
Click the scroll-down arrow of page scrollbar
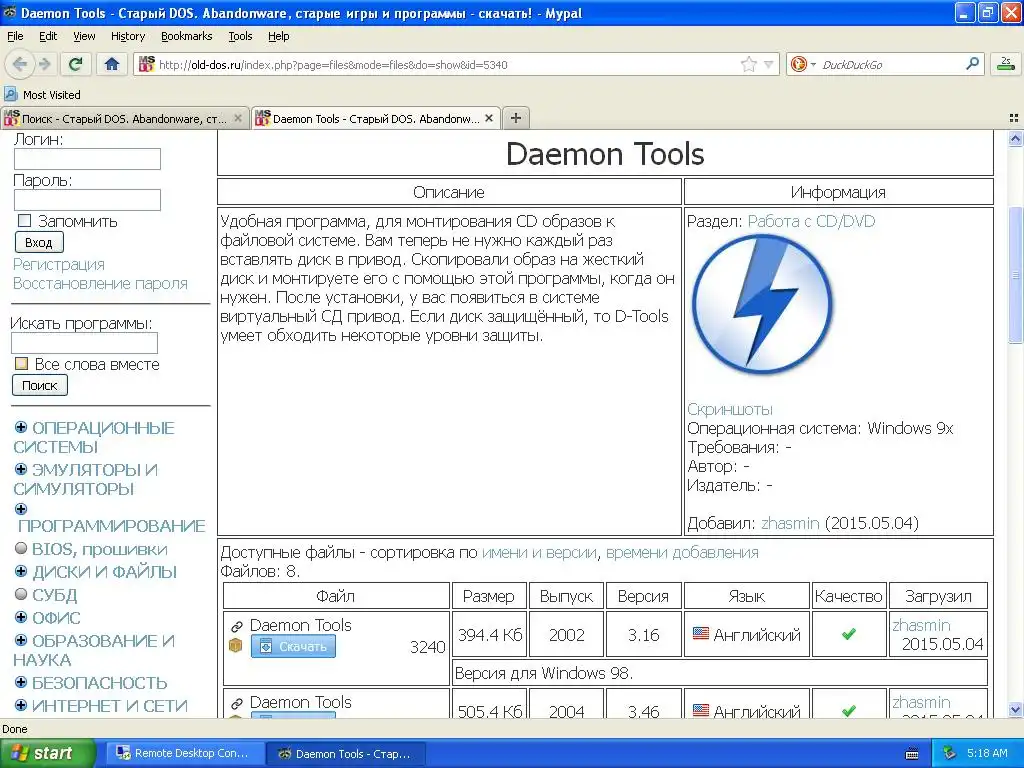point(1015,710)
